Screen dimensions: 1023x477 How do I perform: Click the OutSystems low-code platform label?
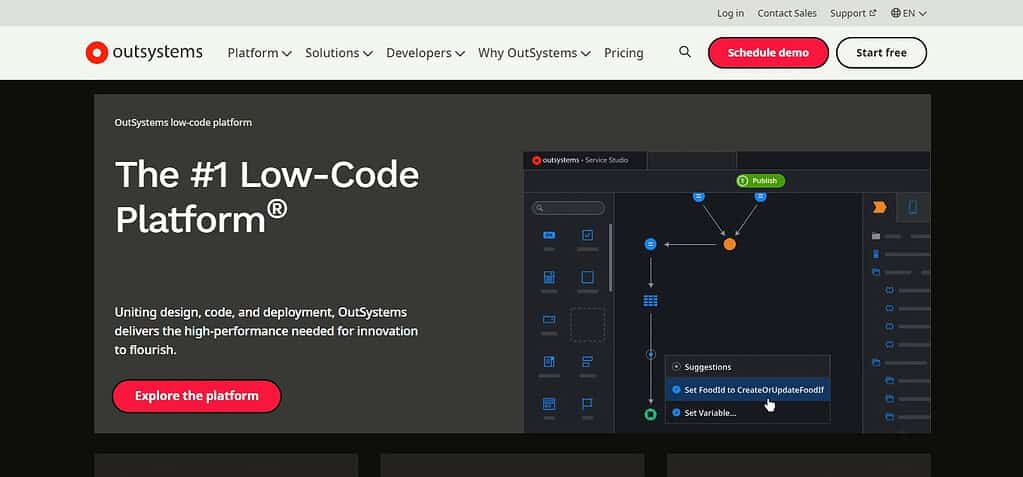(x=183, y=123)
